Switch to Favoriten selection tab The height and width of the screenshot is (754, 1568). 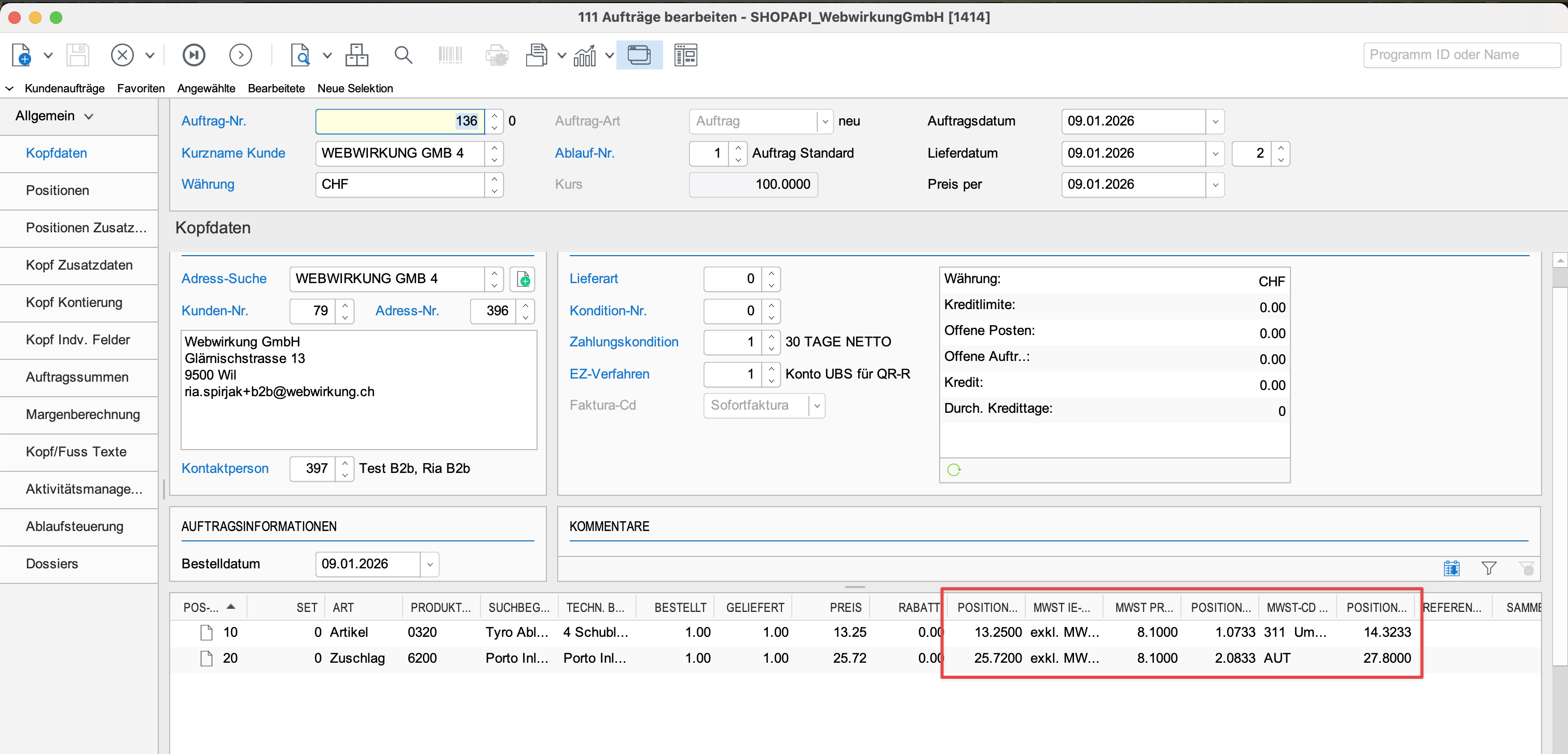pos(141,88)
